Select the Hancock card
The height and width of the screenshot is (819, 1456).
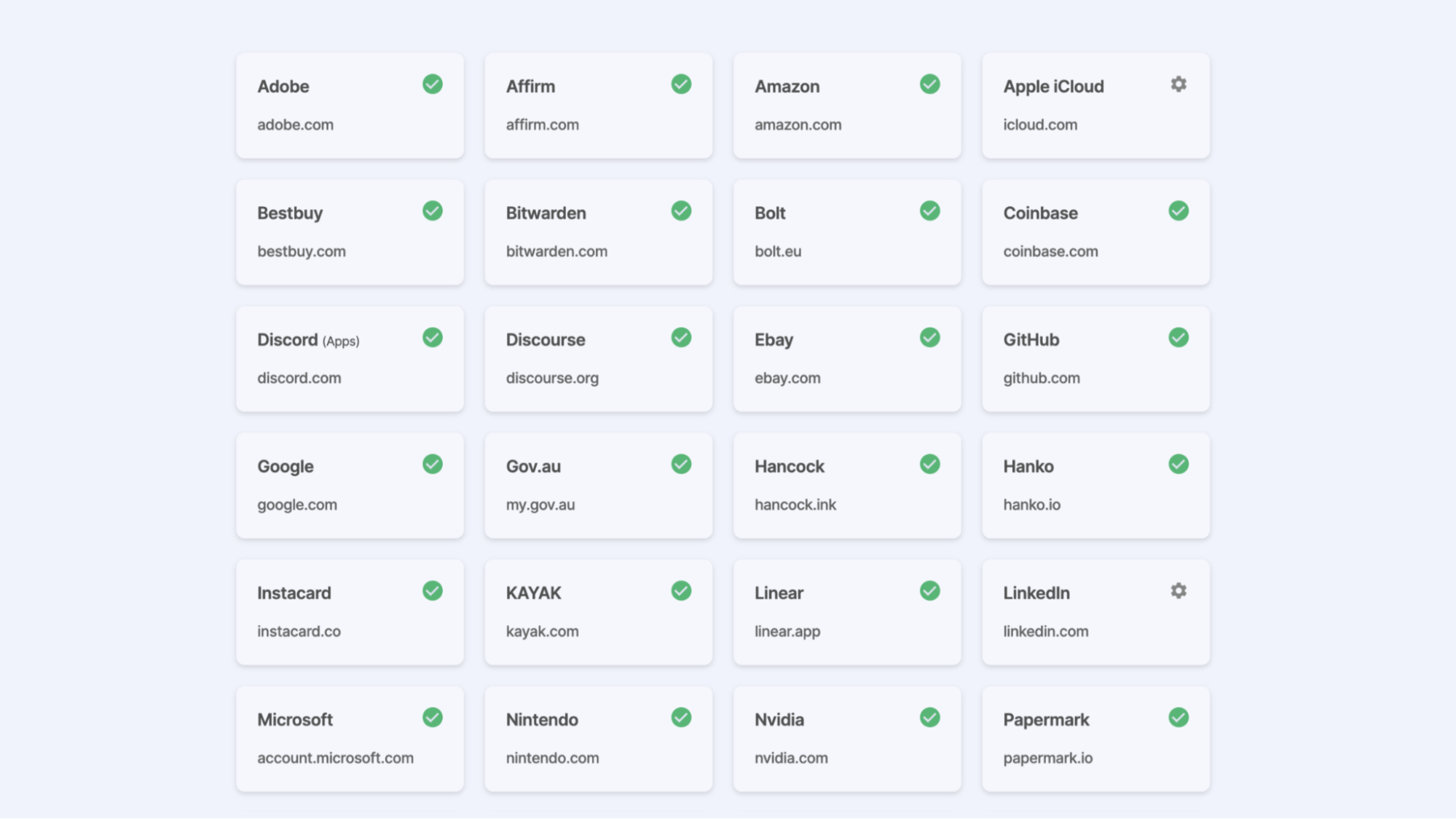coord(846,486)
